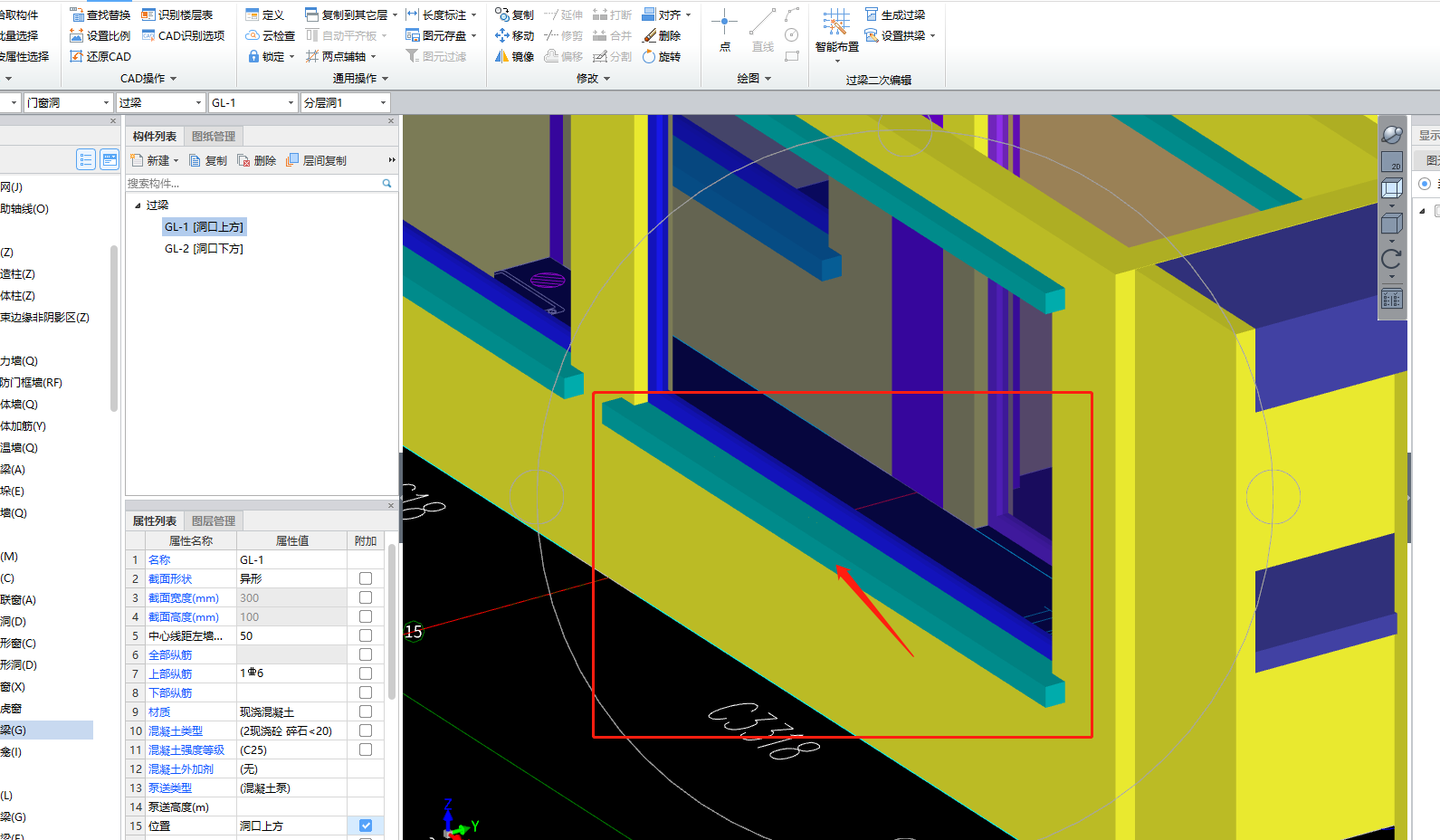Select the 移动 move tool

pyautogui.click(x=514, y=35)
